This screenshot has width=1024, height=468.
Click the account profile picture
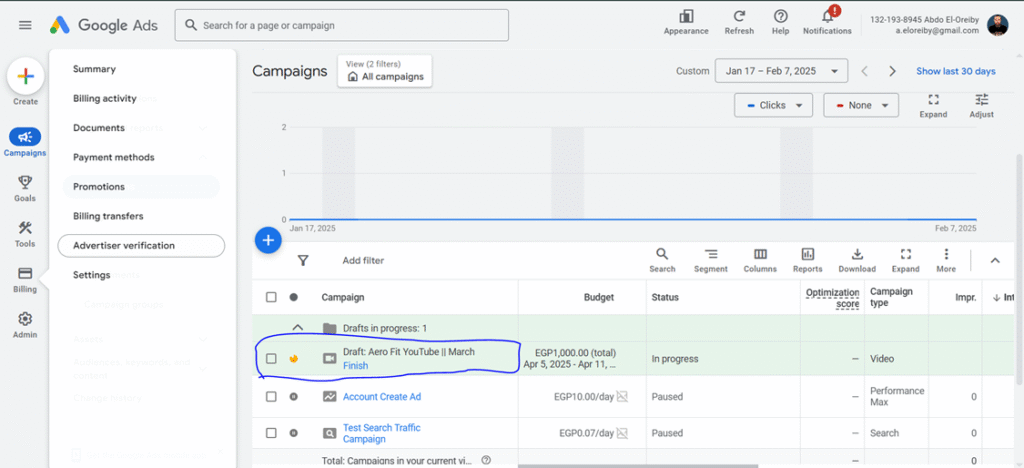pos(997,25)
